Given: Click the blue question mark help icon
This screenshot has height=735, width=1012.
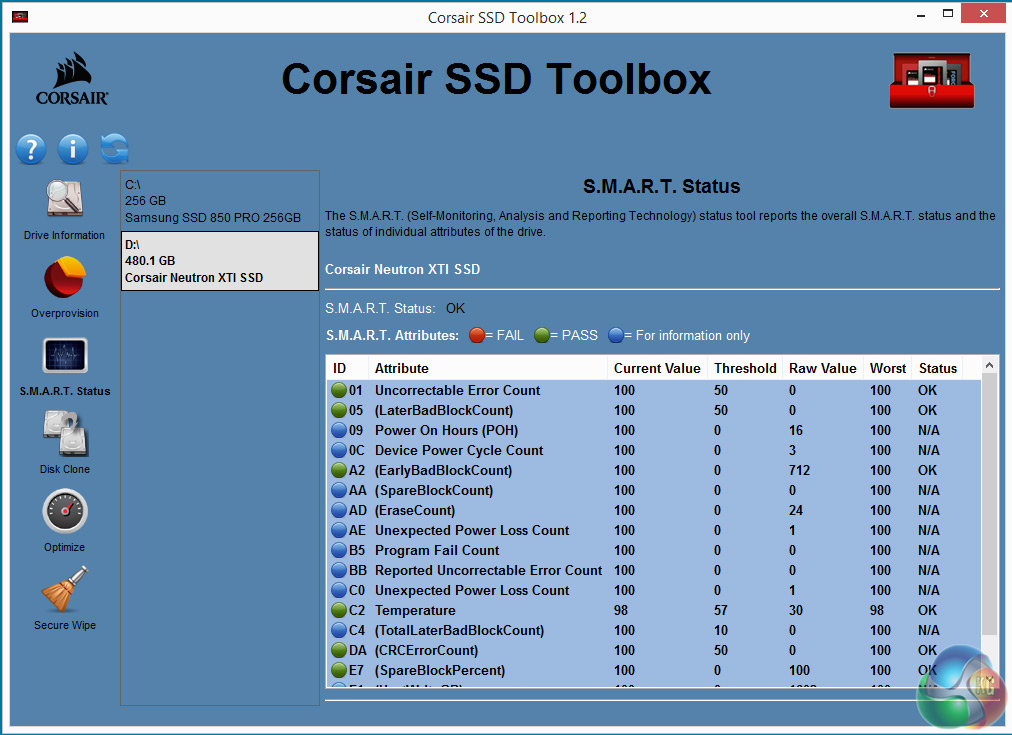Looking at the screenshot, I should (31, 150).
